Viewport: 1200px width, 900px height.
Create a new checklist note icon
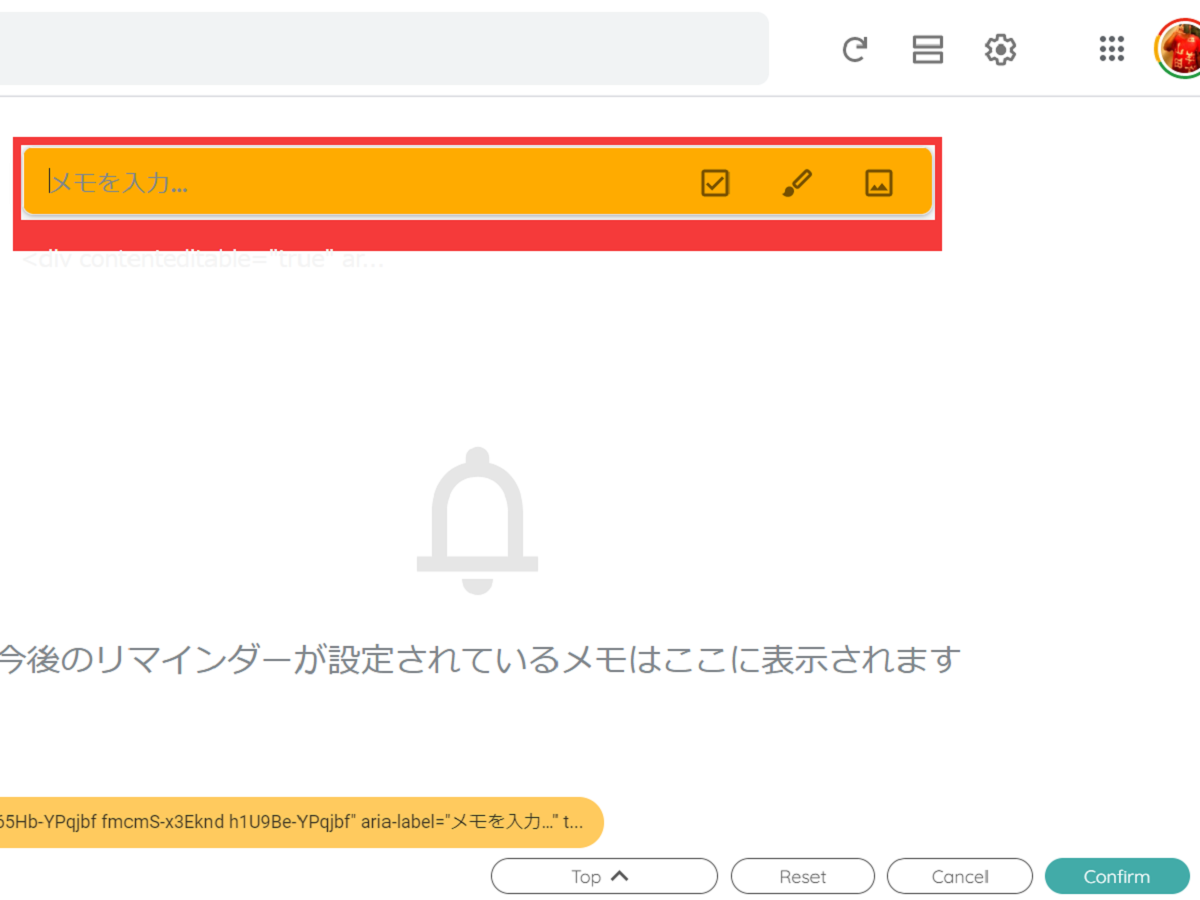tap(715, 183)
